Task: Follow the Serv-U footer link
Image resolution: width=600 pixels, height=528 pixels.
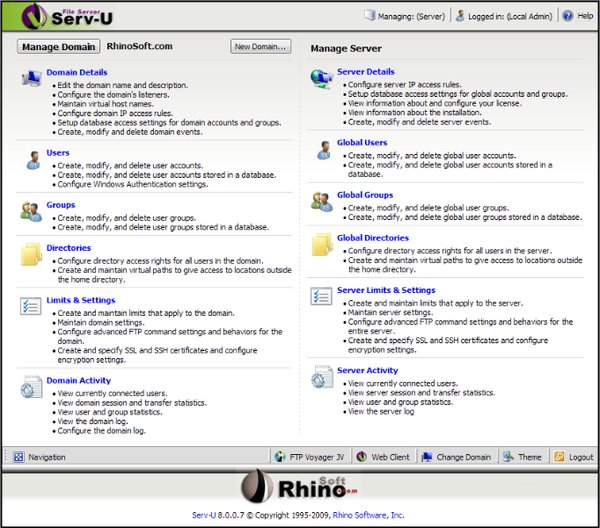Action: [x=204, y=515]
